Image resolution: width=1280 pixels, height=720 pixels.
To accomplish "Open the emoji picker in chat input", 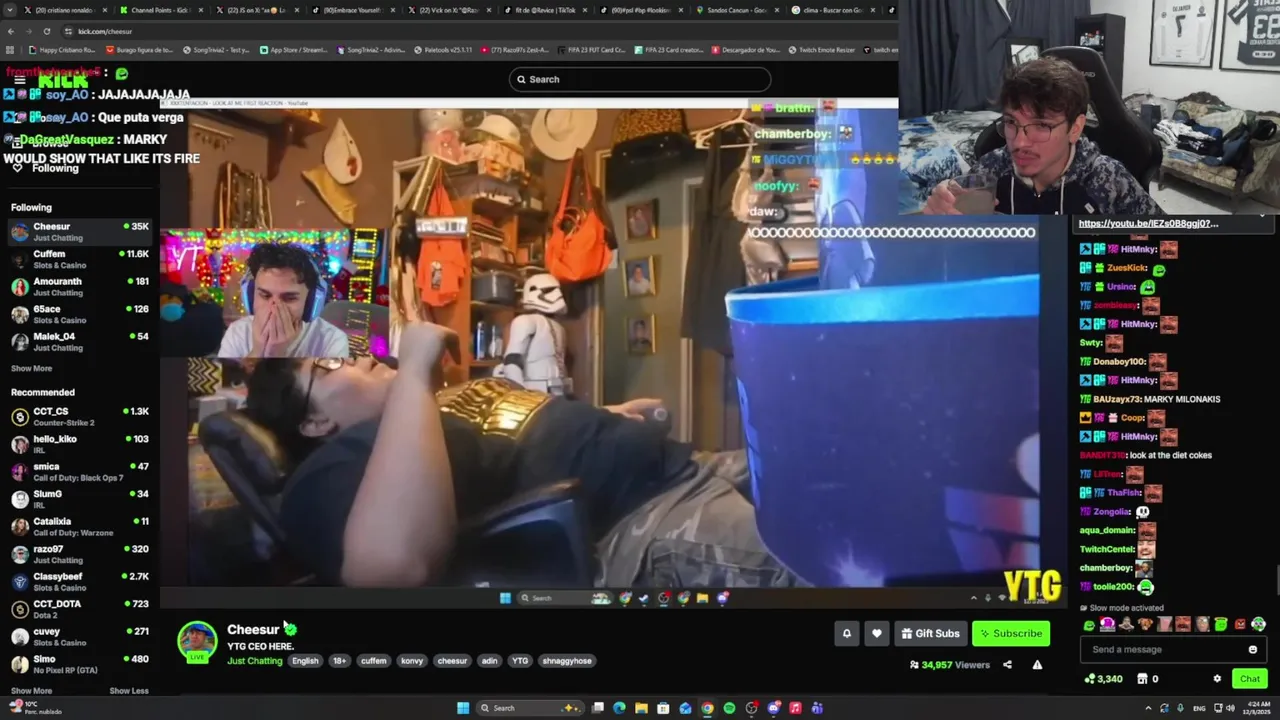I will click(x=1252, y=650).
